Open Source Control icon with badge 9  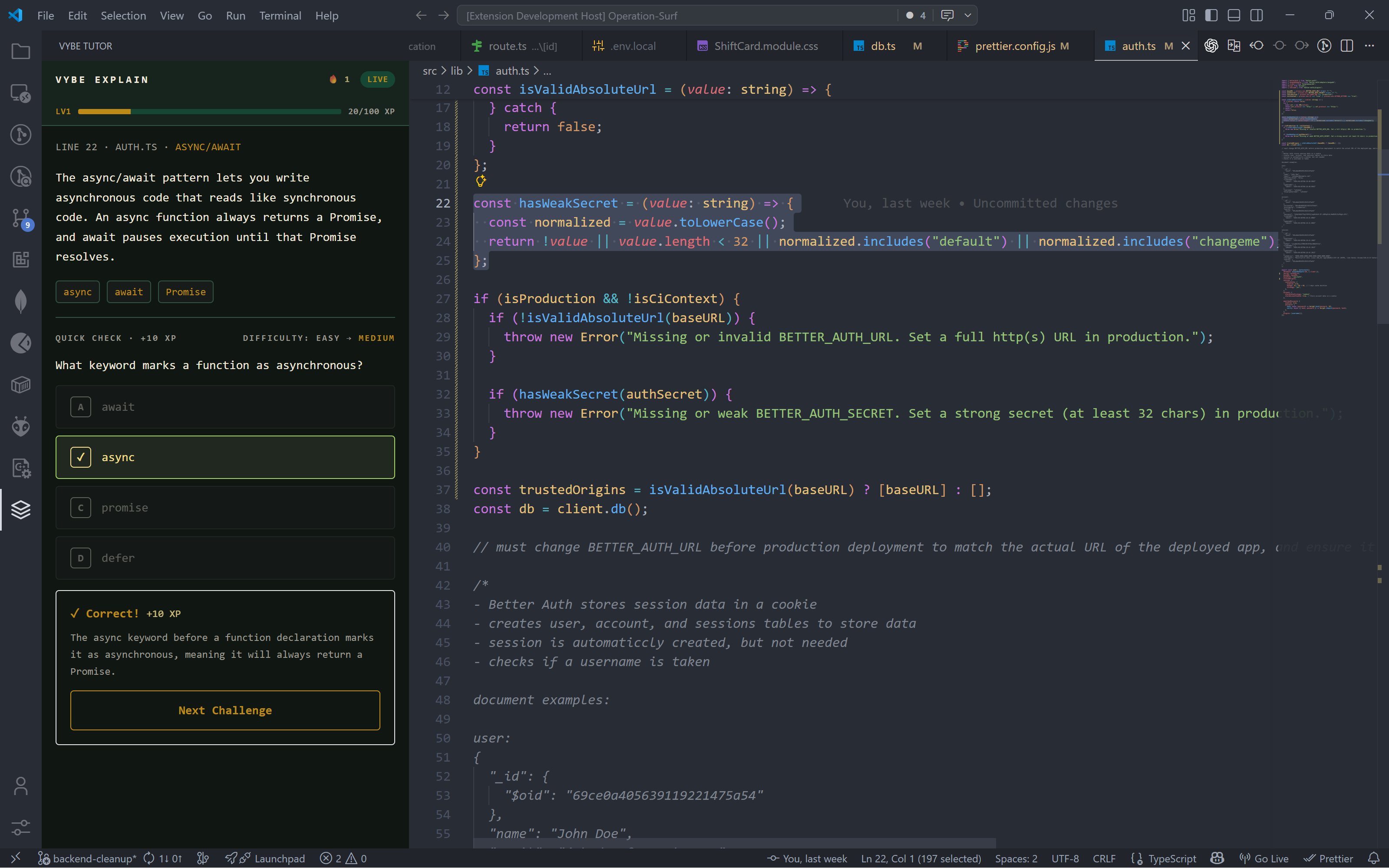pos(21,218)
